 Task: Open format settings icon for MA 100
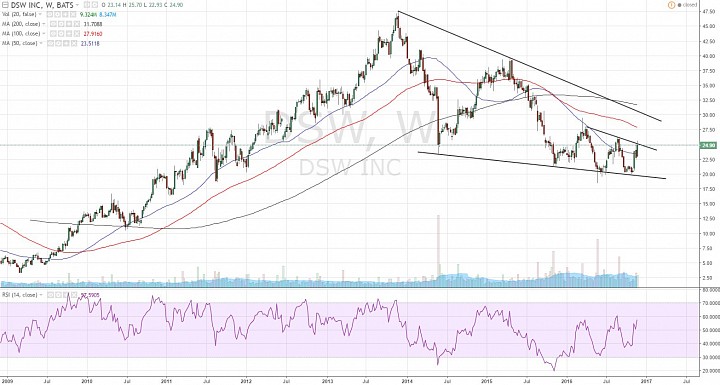coord(61,34)
